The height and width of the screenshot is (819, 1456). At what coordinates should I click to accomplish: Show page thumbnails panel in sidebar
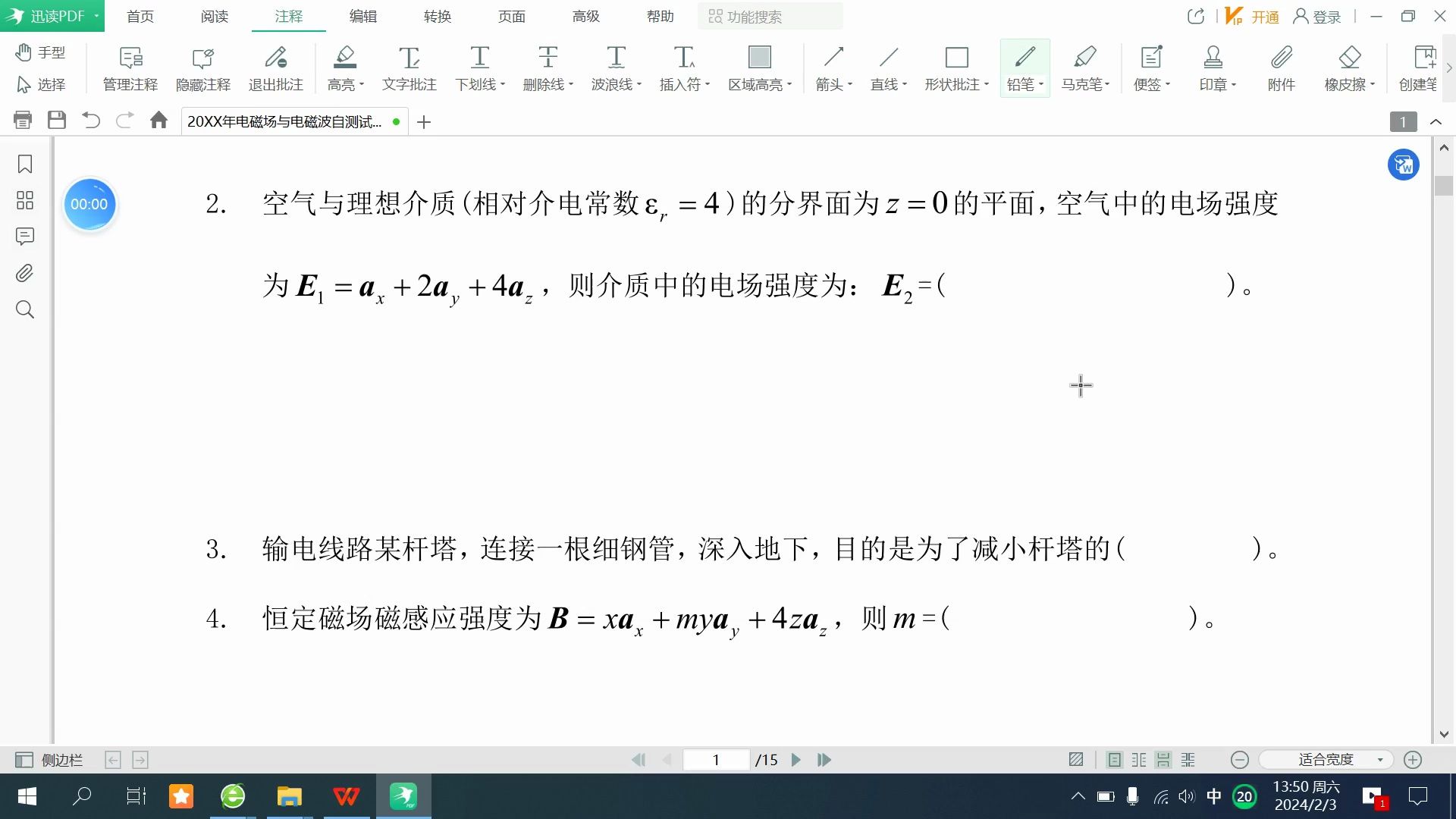click(25, 200)
